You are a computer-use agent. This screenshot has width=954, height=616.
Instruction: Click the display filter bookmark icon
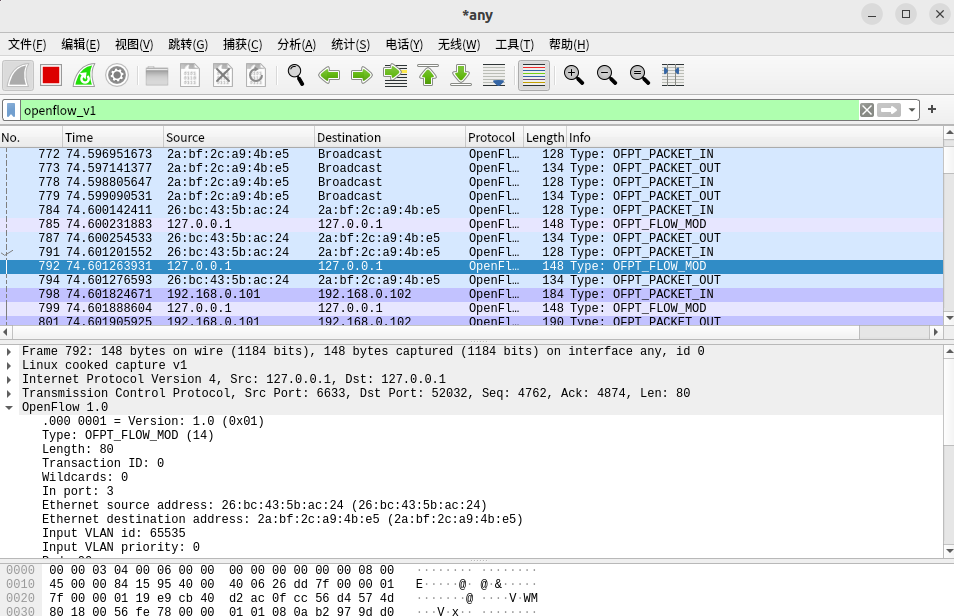click(11, 110)
